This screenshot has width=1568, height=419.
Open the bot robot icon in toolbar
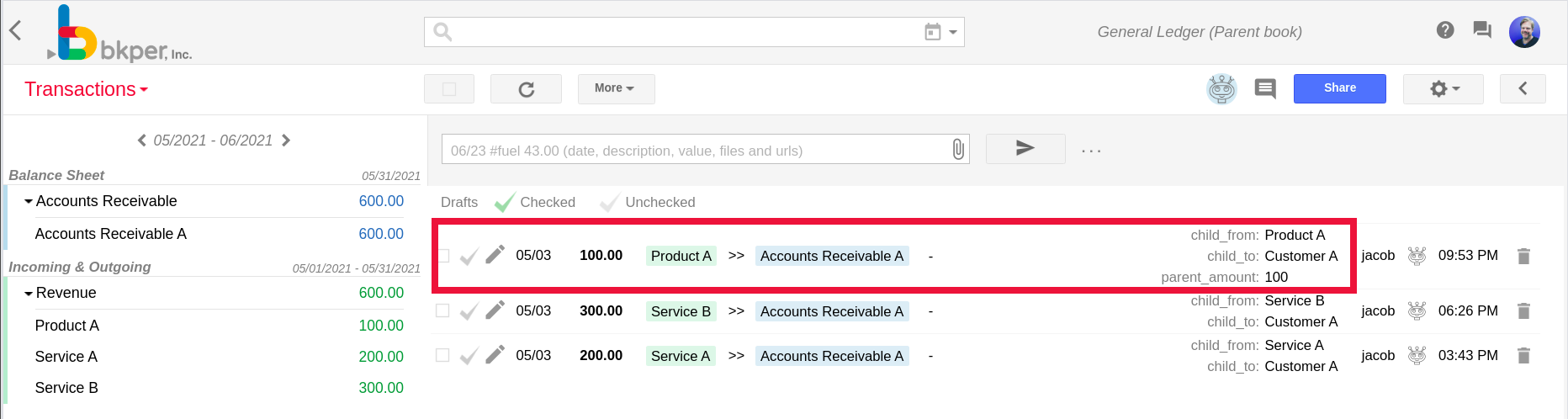[x=1221, y=89]
